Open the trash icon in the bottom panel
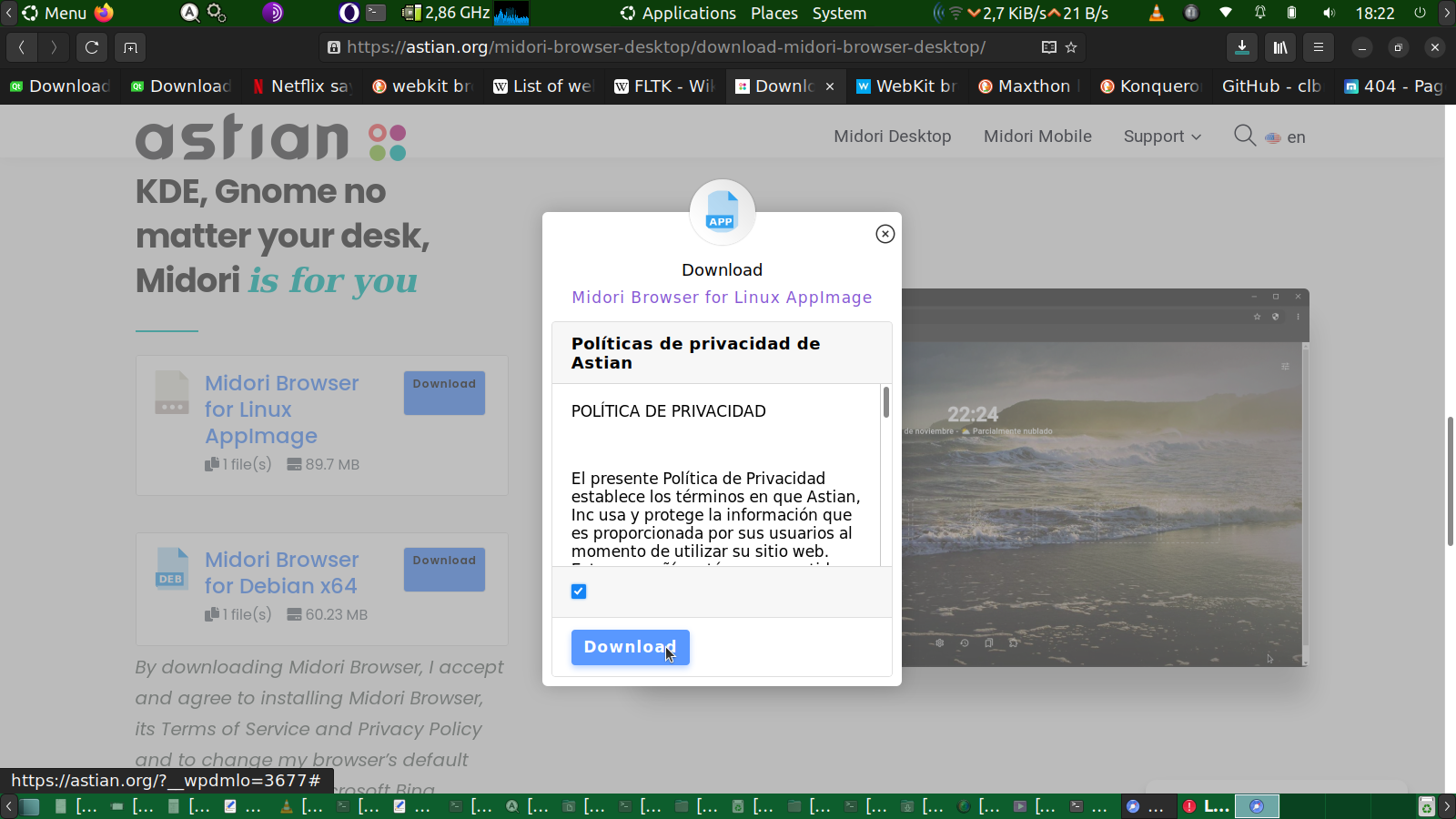 tap(1427, 806)
